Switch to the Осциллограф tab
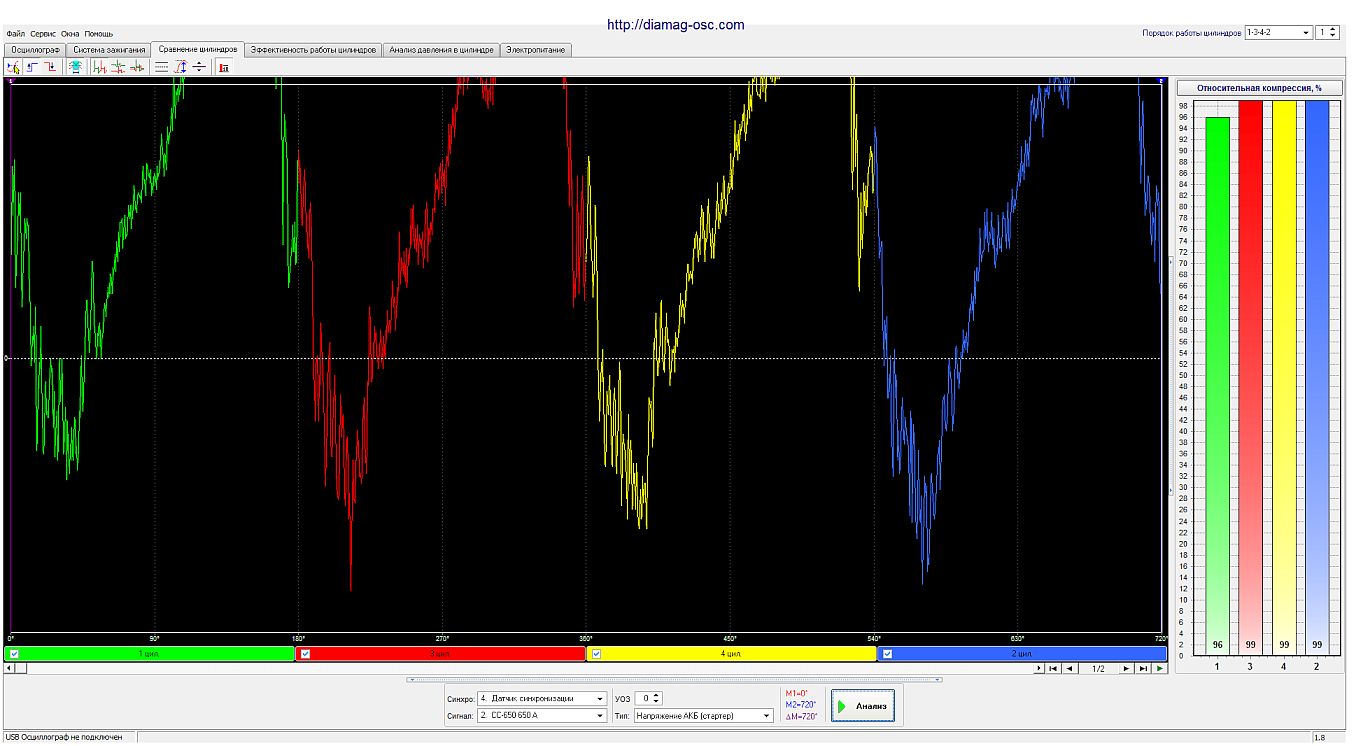The image size is (1355, 746). [x=35, y=49]
